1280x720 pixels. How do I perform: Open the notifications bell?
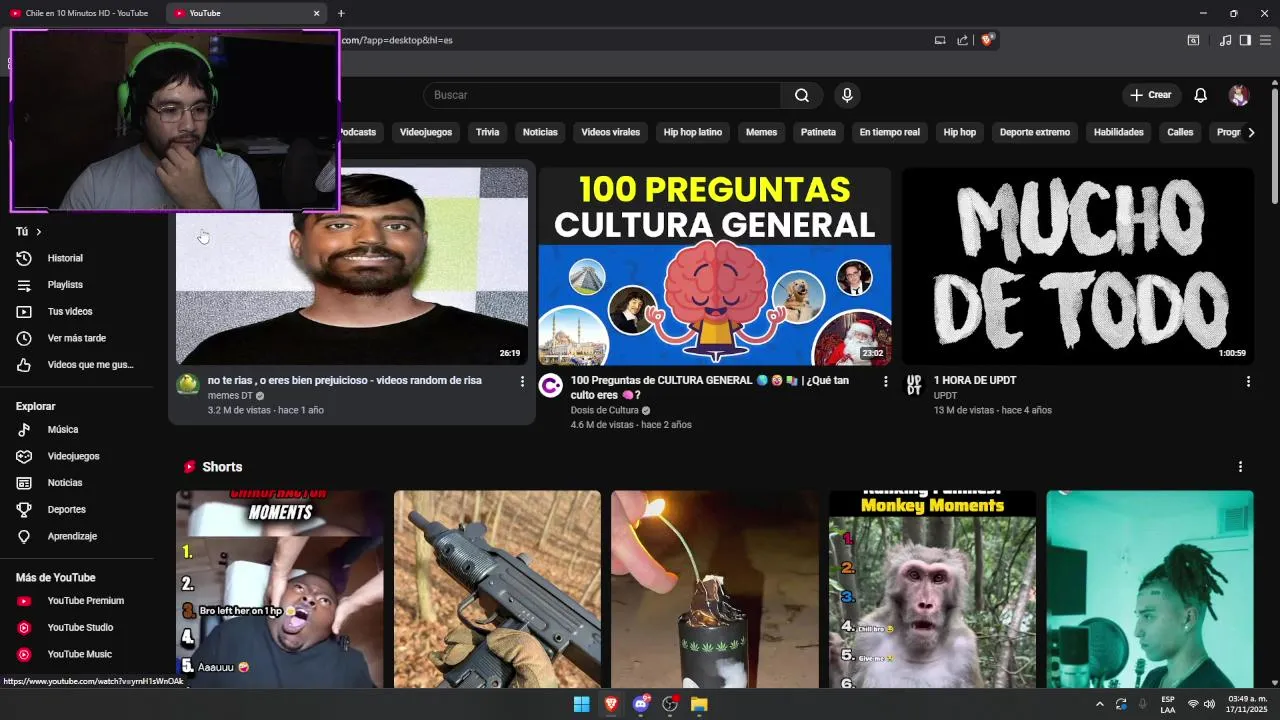1200,95
